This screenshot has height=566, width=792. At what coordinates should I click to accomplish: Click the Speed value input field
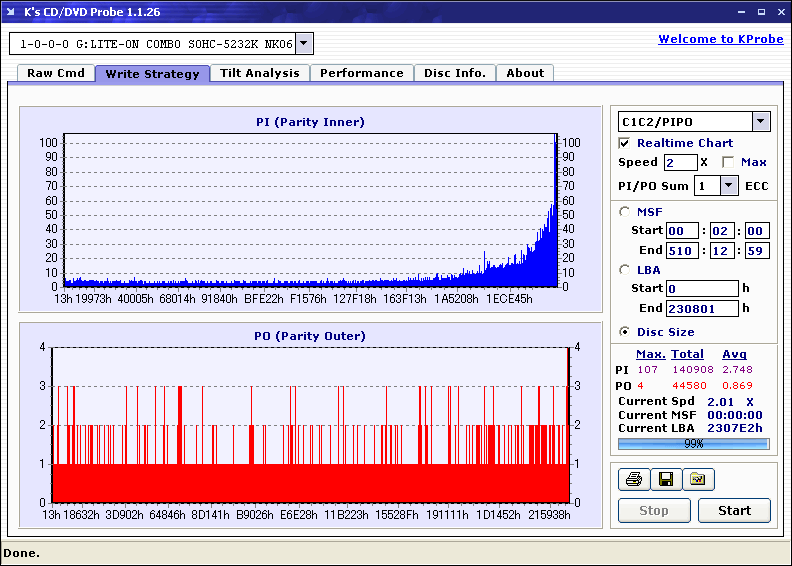[680, 162]
